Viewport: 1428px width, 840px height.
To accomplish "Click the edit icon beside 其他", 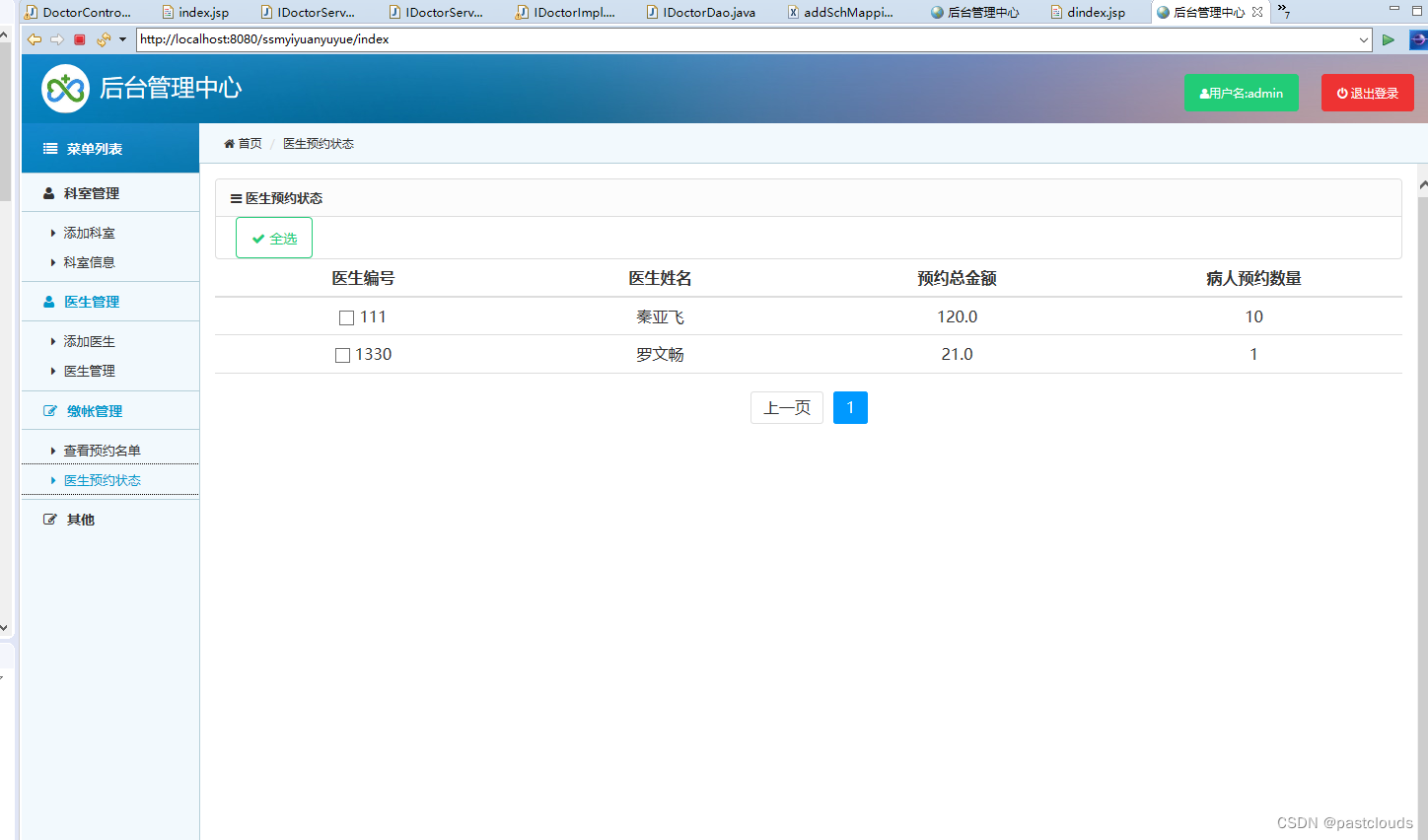I will [50, 520].
